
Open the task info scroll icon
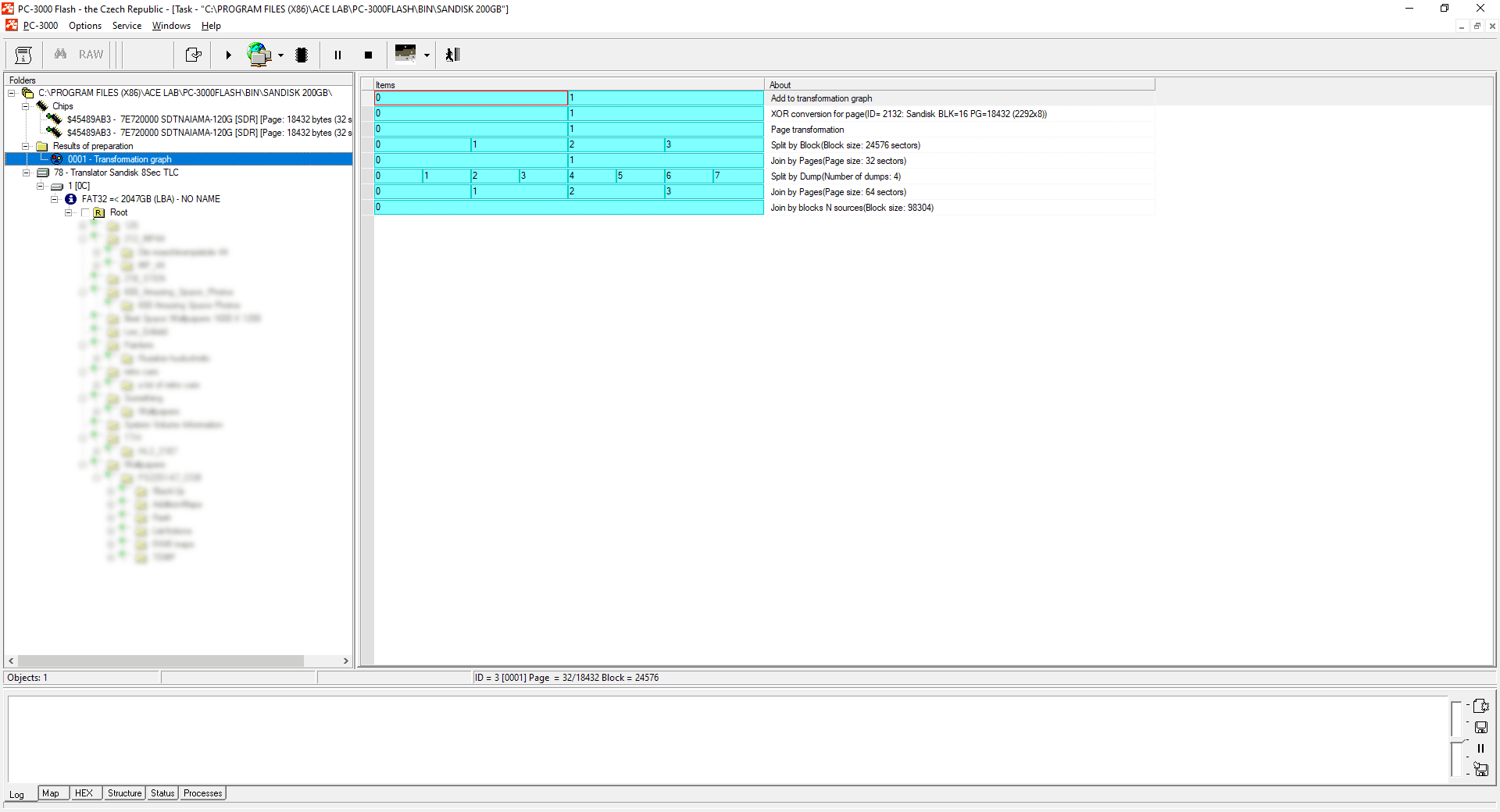(x=23, y=55)
